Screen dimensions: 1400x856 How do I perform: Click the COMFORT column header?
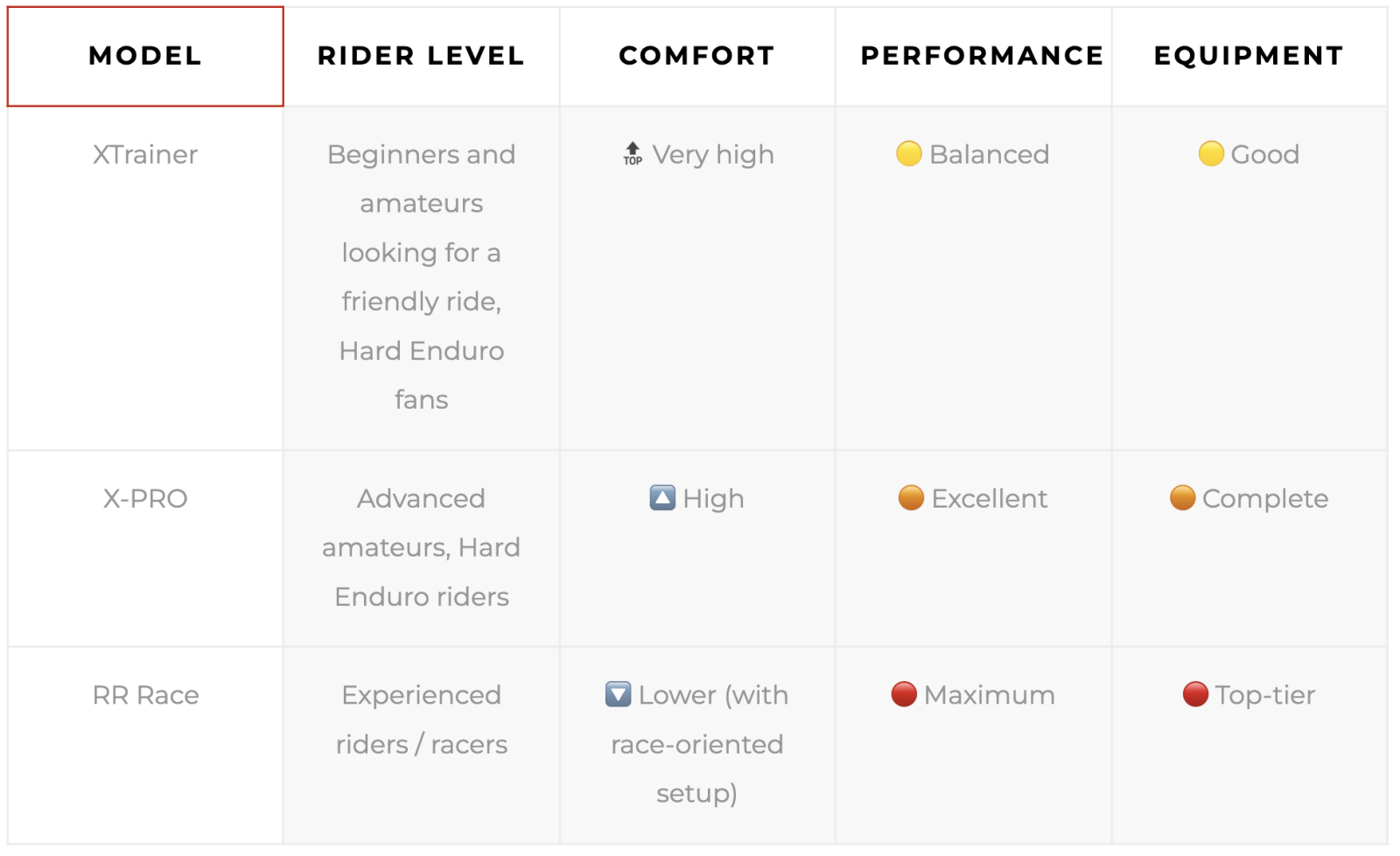point(697,57)
